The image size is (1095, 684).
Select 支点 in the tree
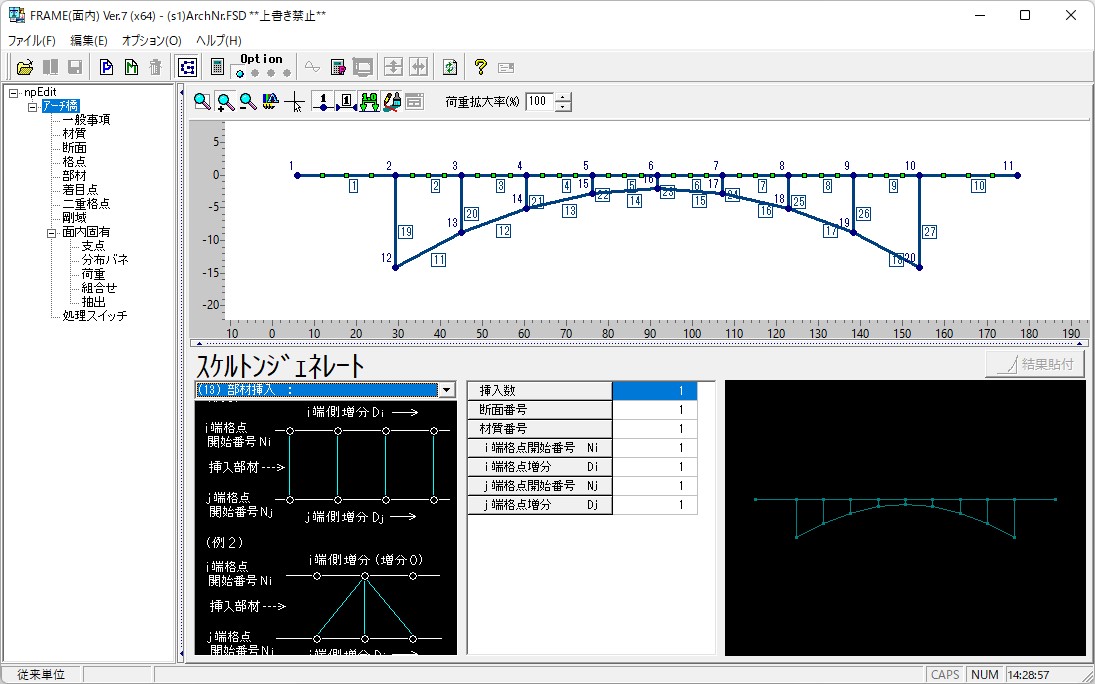click(x=93, y=246)
